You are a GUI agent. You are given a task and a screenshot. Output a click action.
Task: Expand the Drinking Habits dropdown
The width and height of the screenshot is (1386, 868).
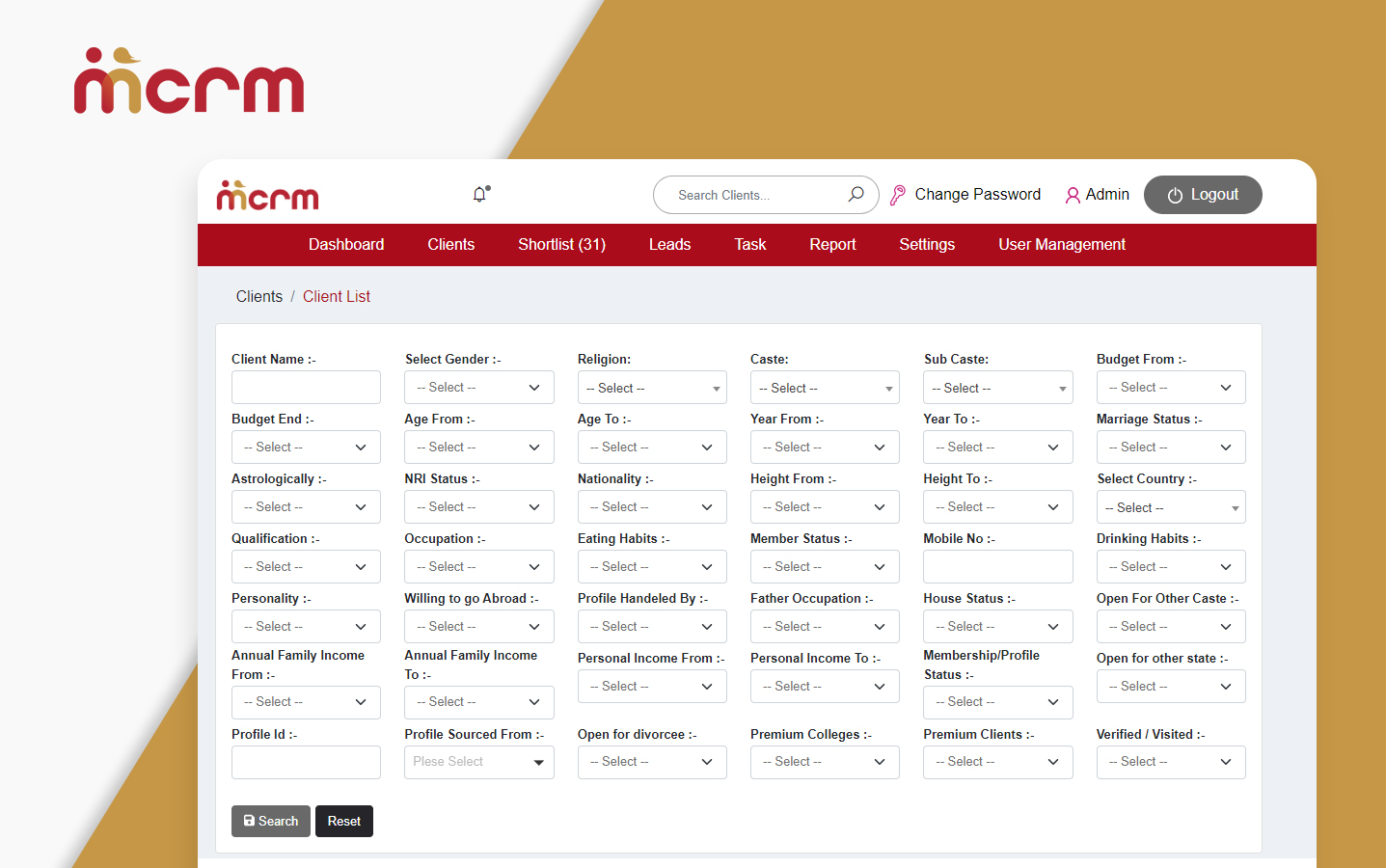pyautogui.click(x=1171, y=567)
